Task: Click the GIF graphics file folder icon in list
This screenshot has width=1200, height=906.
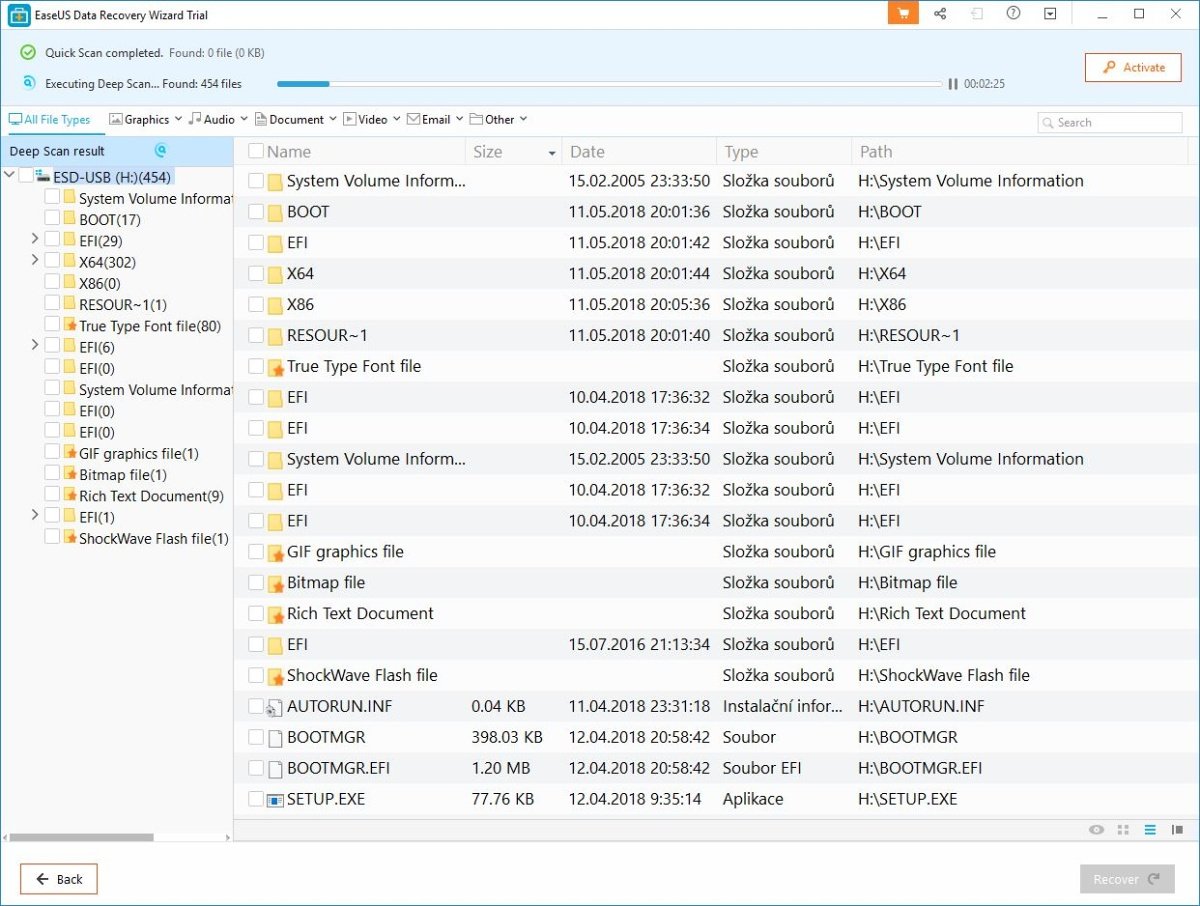Action: click(275, 552)
